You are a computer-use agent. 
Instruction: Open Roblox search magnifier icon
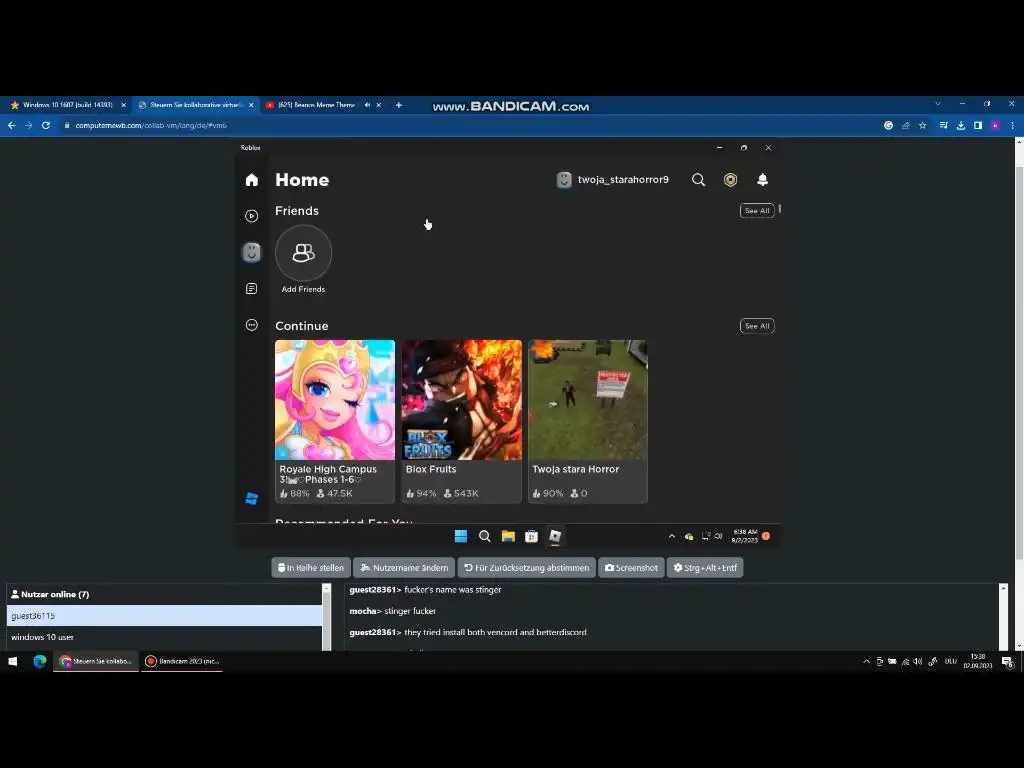(x=698, y=180)
